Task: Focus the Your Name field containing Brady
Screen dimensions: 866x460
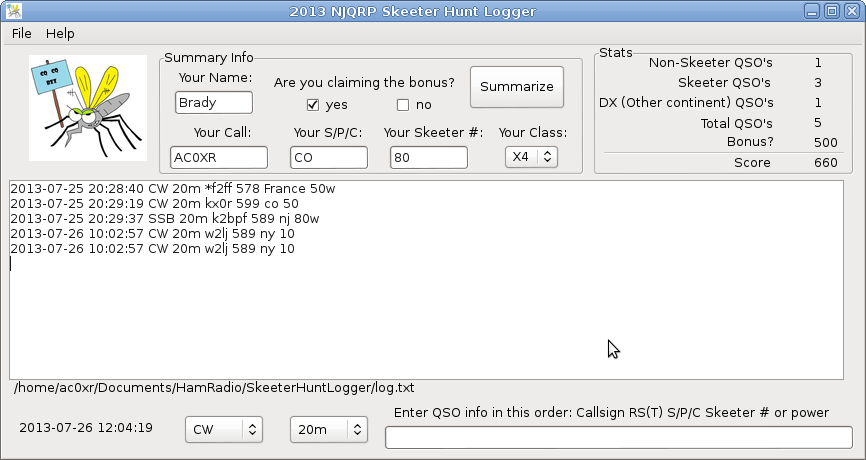Action: click(x=214, y=103)
